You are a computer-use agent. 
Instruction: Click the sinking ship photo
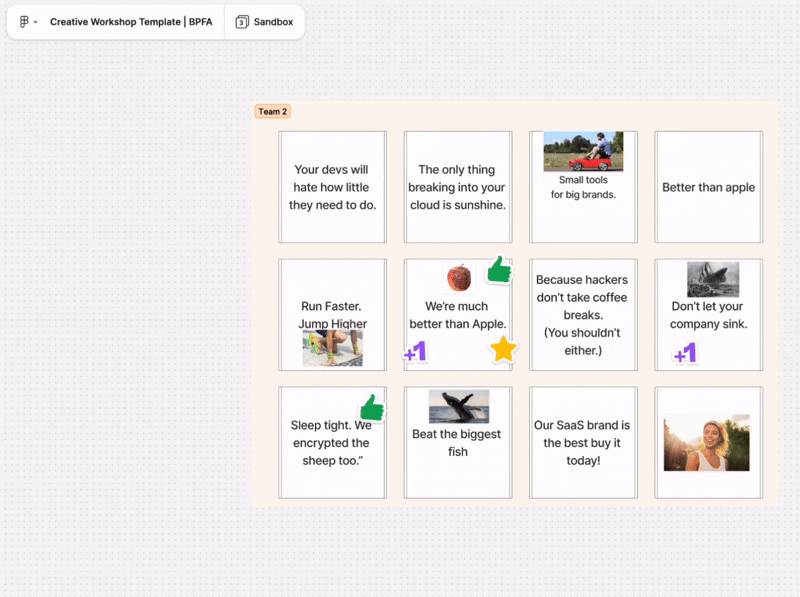click(x=713, y=279)
